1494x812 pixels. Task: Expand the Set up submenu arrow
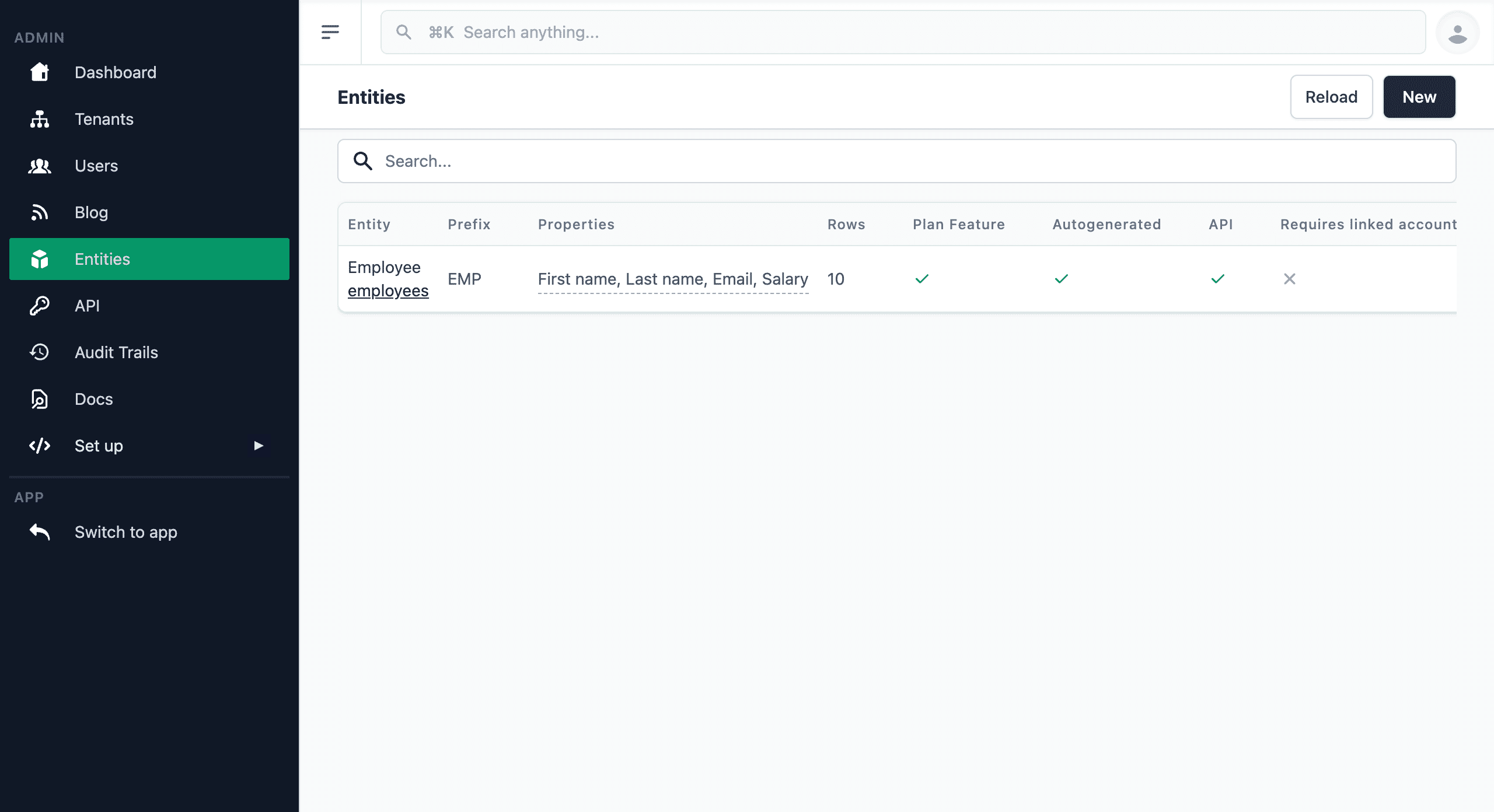click(259, 446)
